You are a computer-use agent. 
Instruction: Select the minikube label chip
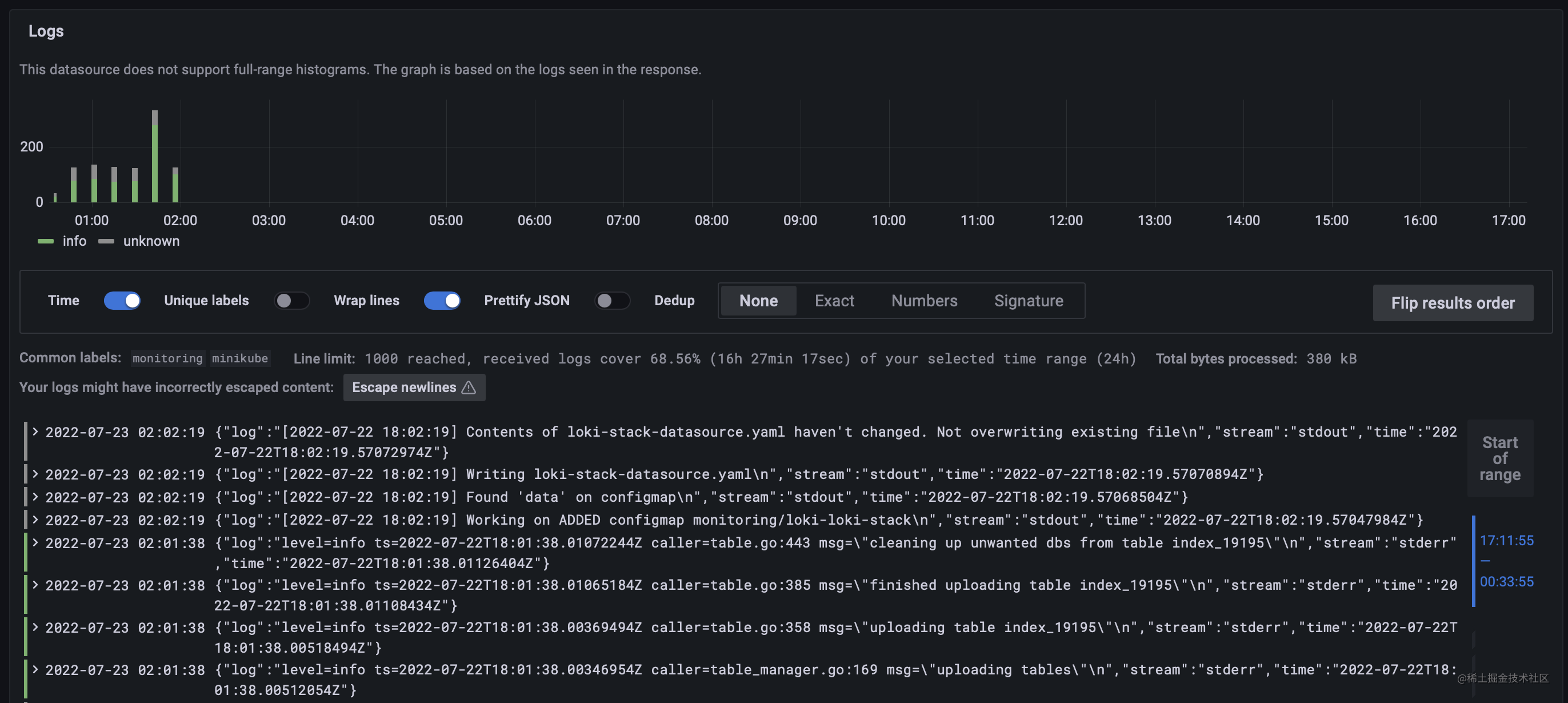click(x=241, y=358)
